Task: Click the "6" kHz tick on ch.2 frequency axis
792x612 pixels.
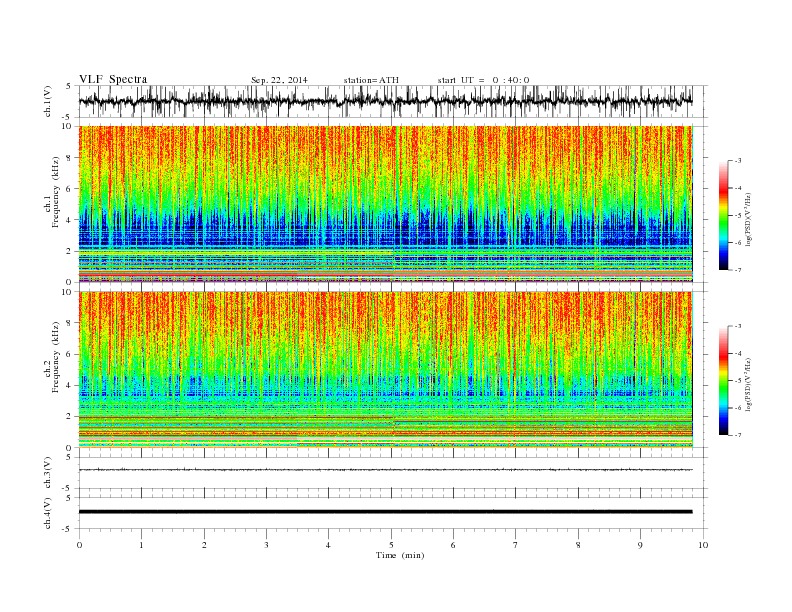Action: [70, 354]
